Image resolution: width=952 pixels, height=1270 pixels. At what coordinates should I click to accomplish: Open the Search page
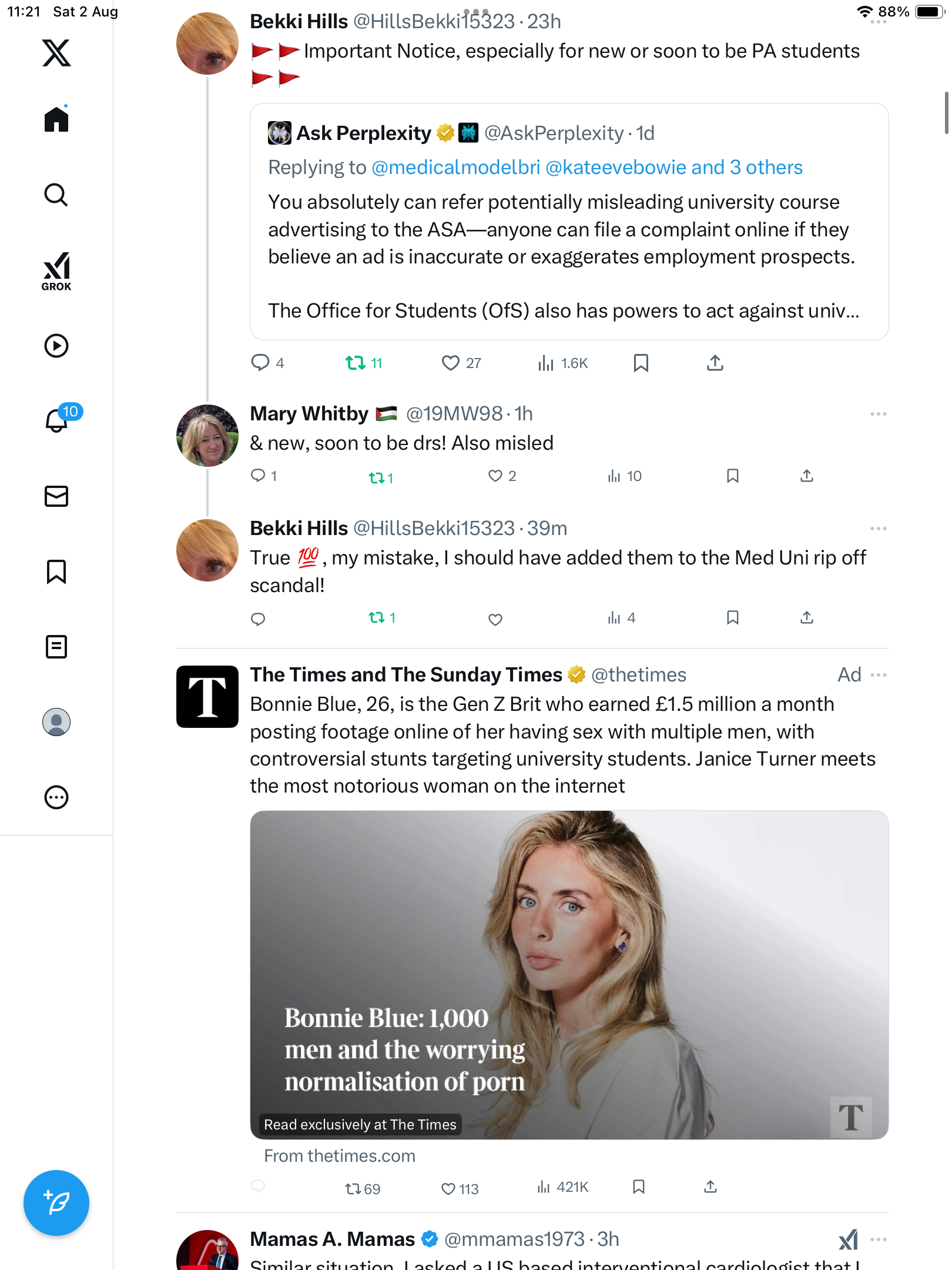coord(56,195)
